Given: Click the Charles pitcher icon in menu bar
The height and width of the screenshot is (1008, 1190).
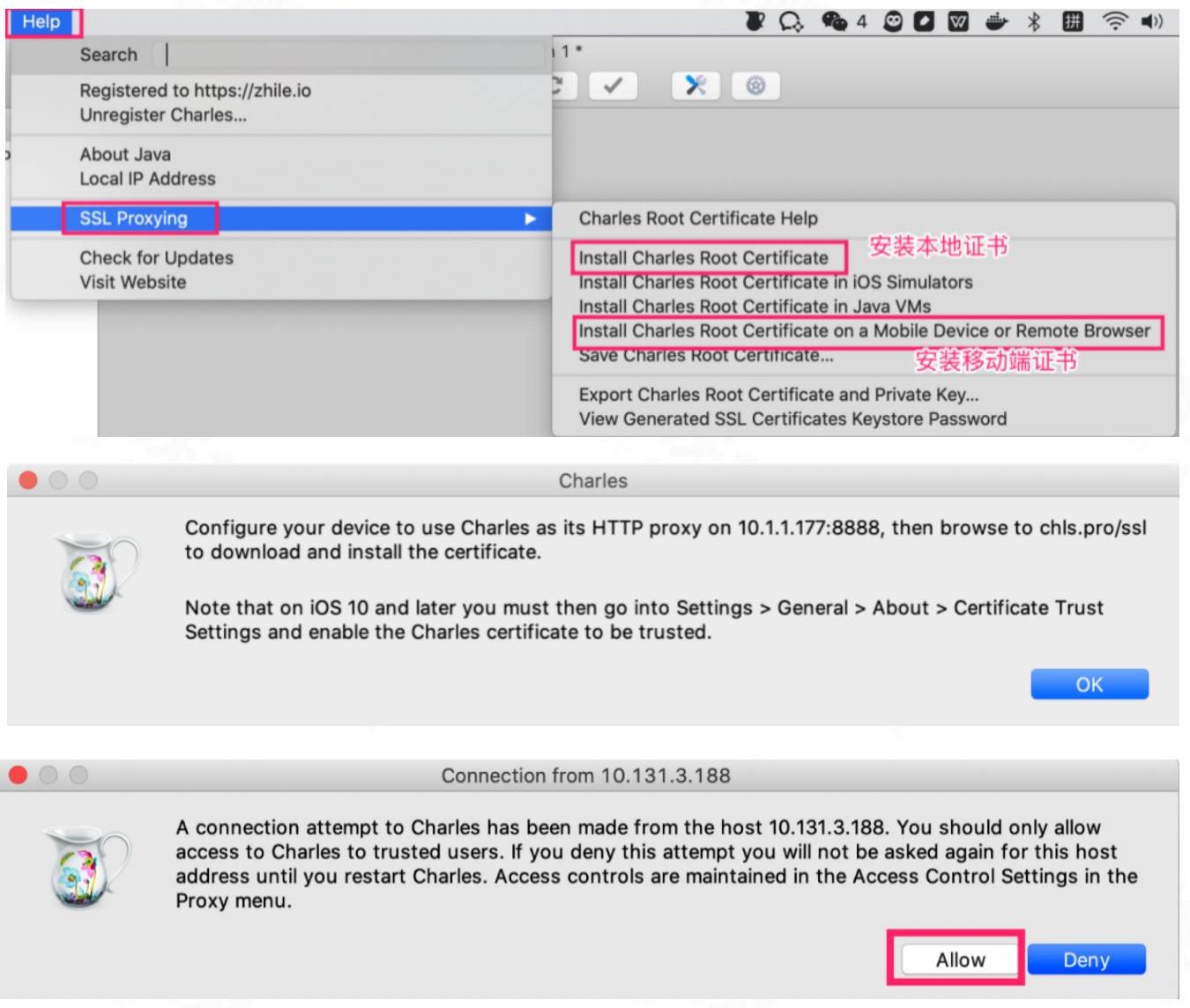Looking at the screenshot, I should click(755, 21).
